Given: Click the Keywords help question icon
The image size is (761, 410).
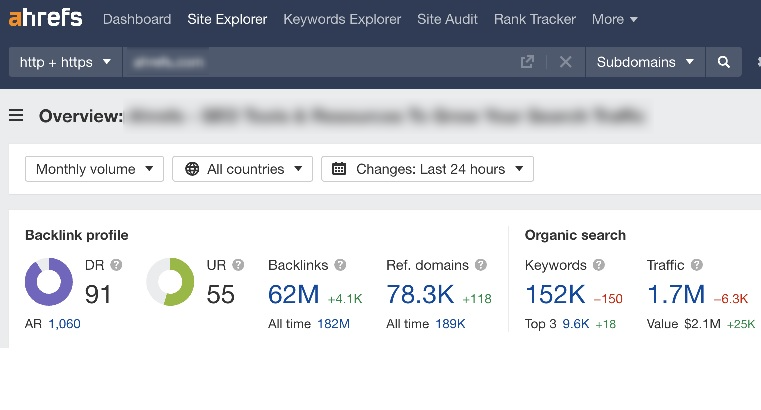Looking at the screenshot, I should click(599, 265).
